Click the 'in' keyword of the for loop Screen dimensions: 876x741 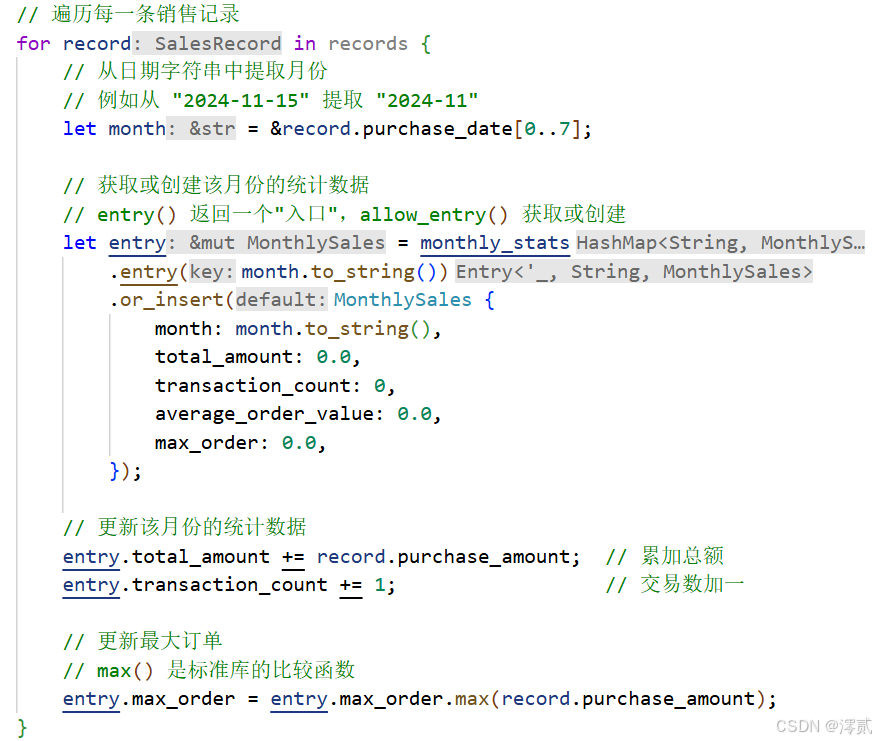coord(304,44)
